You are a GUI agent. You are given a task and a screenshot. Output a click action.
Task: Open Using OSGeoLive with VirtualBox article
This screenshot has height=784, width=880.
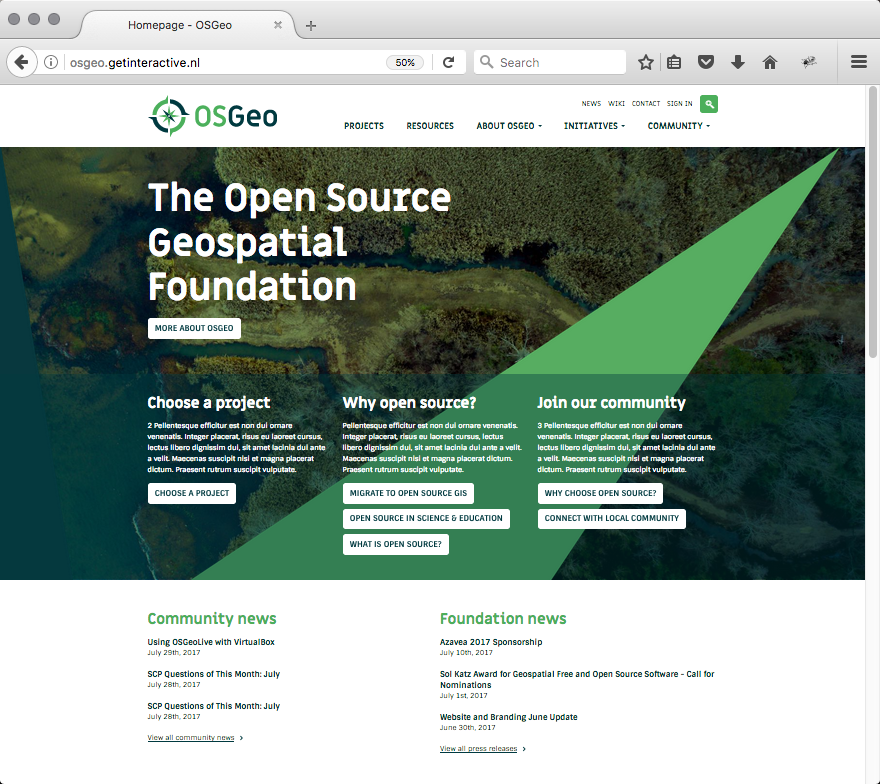pos(211,642)
